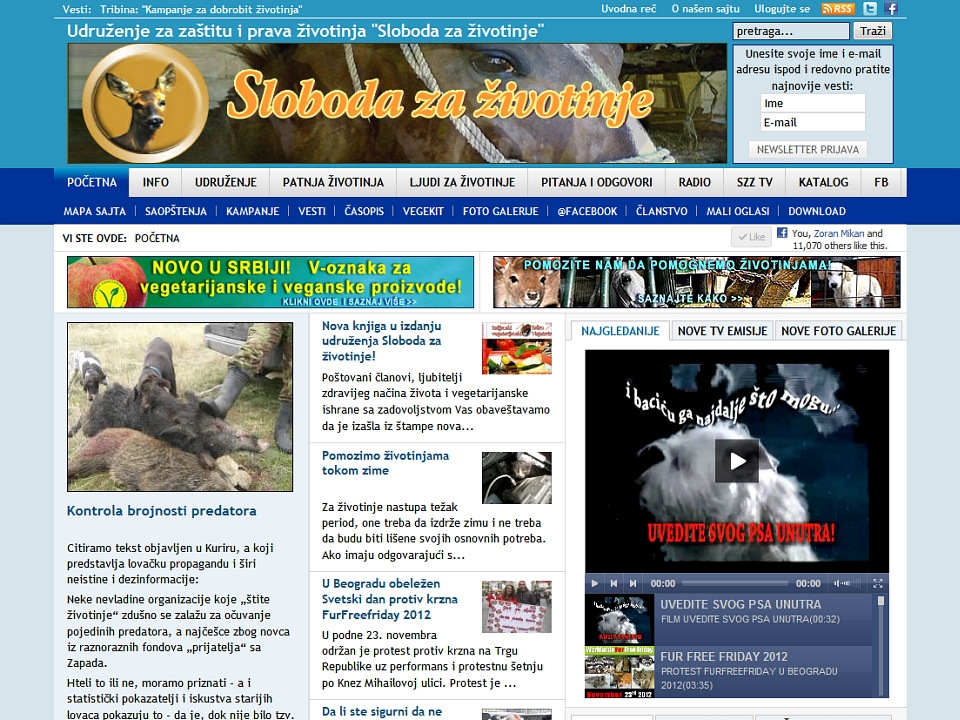Go to the previous video in the player
This screenshot has width=960, height=720.
613,583
